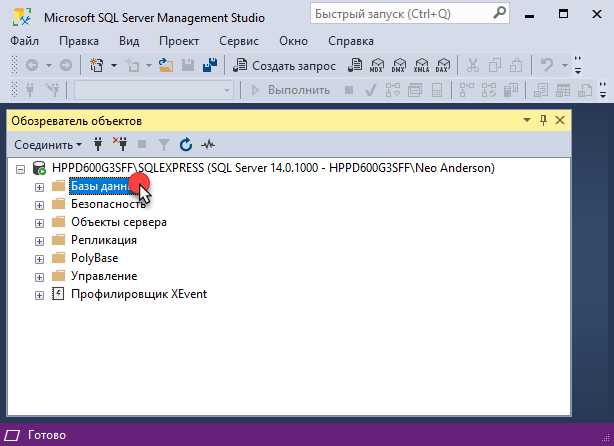The width and height of the screenshot is (614, 446).
Task: Expand the Управление folder
Action: pos(39,277)
